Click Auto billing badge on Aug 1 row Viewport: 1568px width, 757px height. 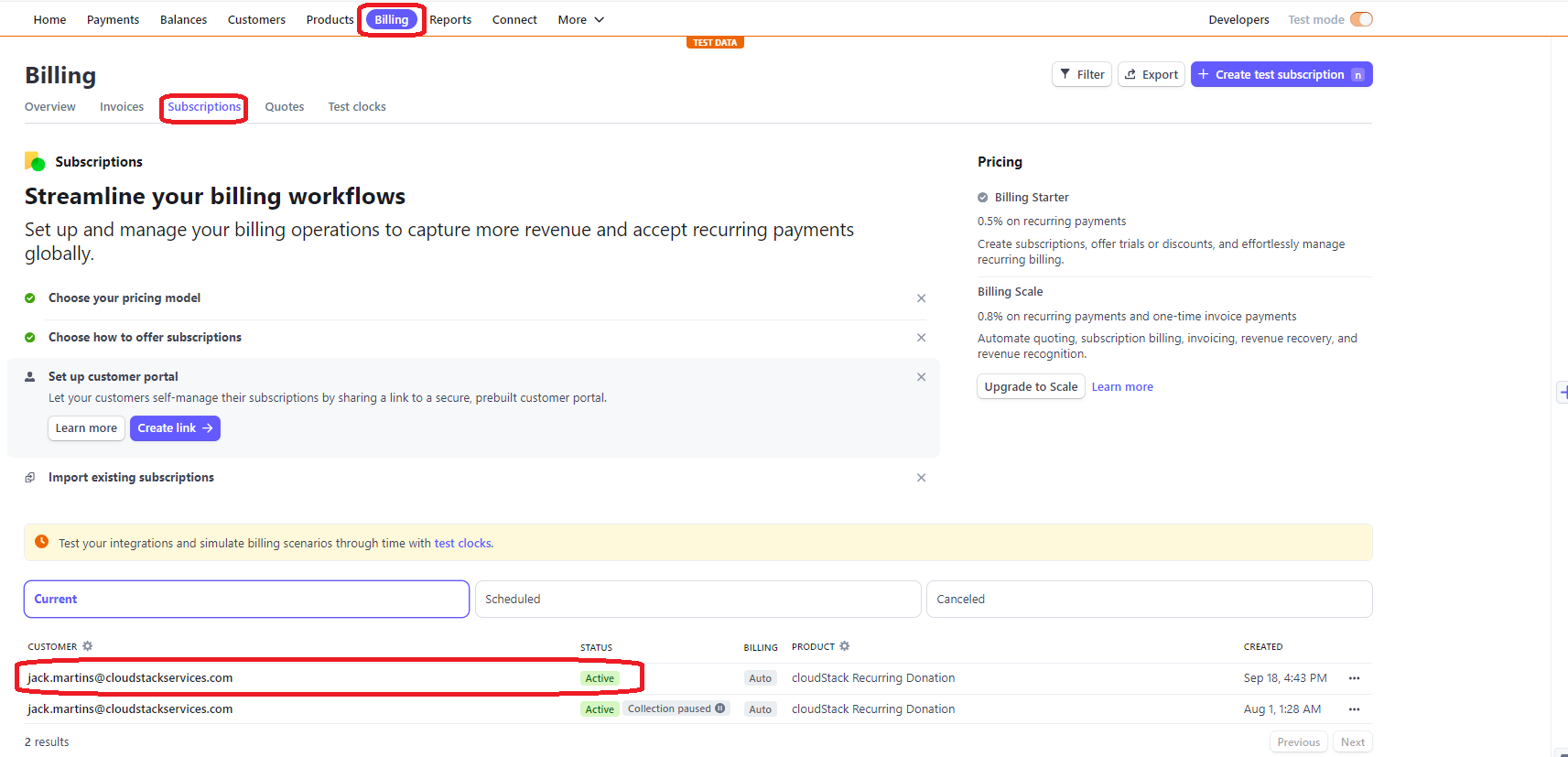[x=760, y=709]
